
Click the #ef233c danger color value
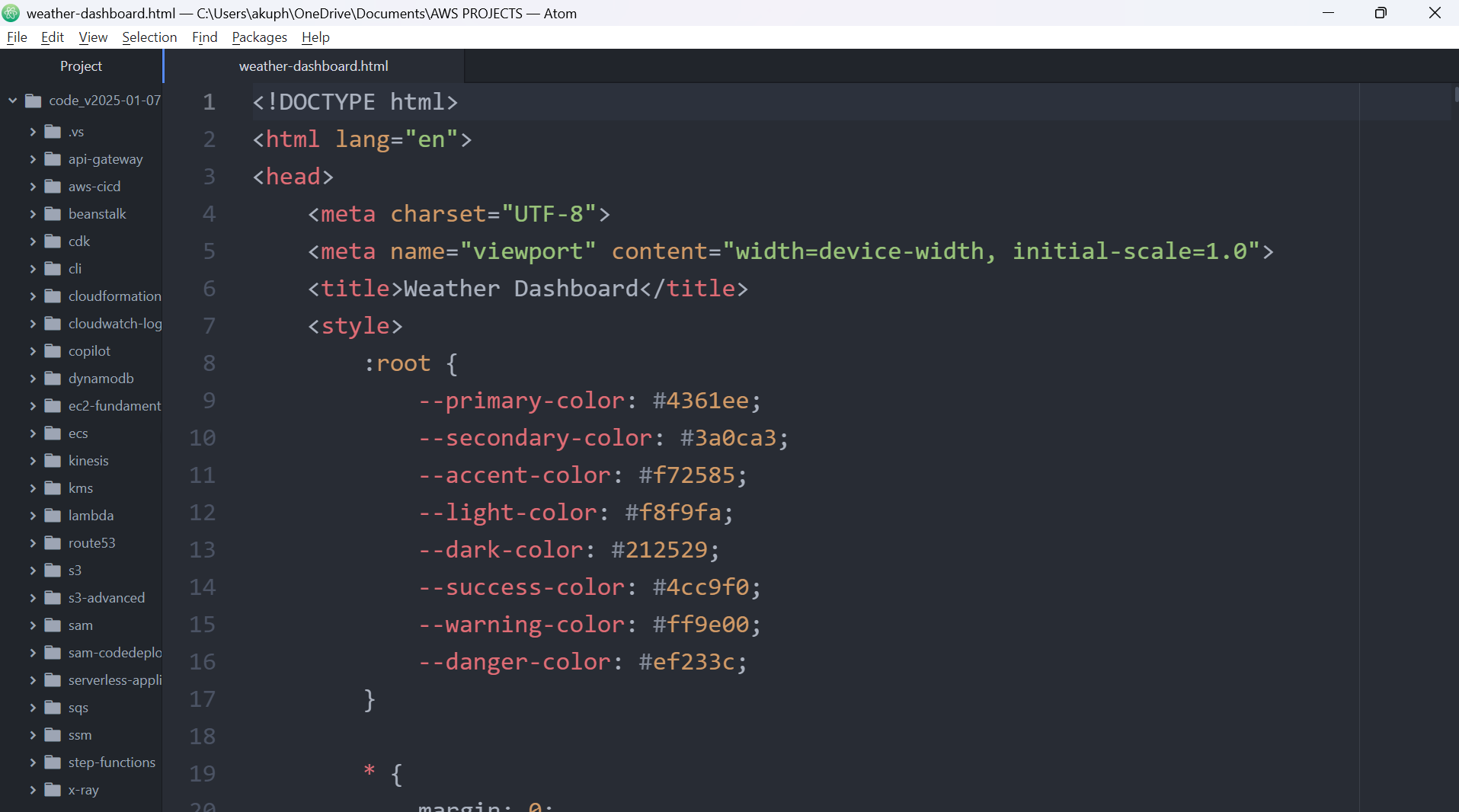point(686,662)
